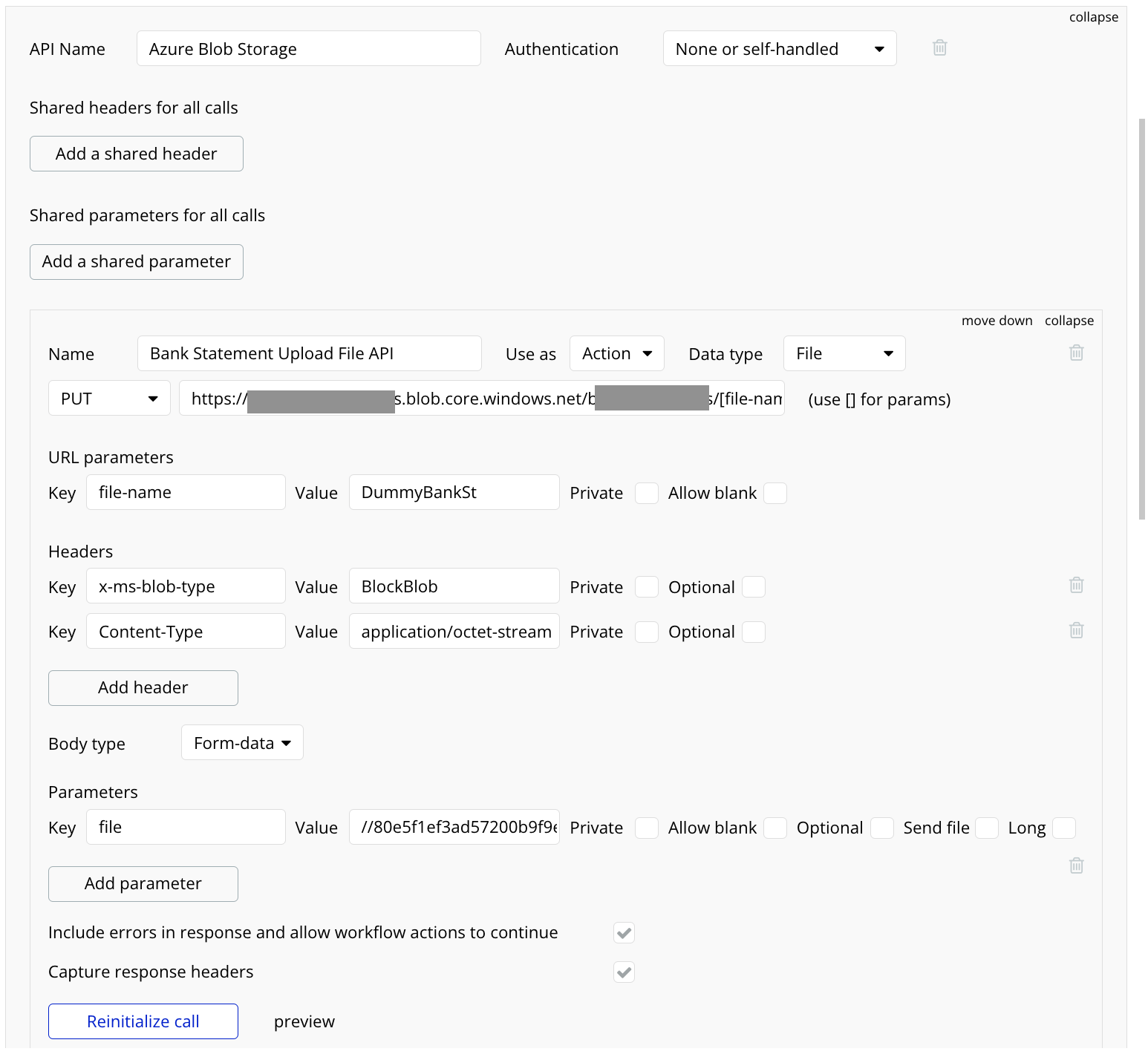Image resolution: width=1148 pixels, height=1057 pixels.
Task: Toggle Private checkbox for file-name URL parameter
Action: [646, 494]
